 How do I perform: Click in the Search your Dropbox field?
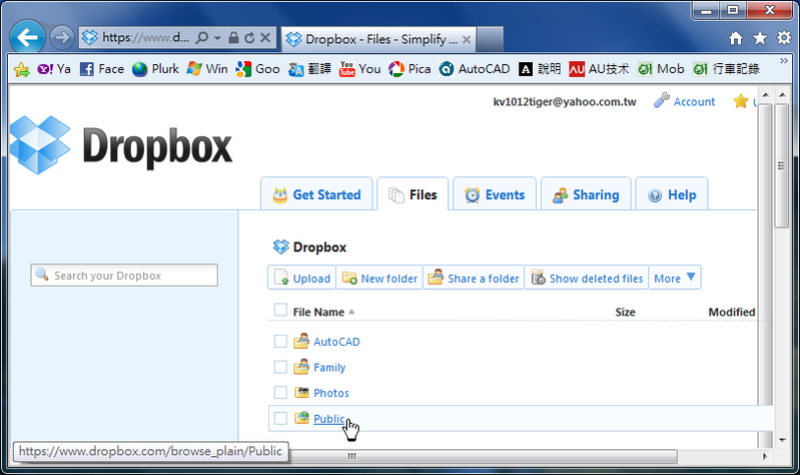click(124, 276)
